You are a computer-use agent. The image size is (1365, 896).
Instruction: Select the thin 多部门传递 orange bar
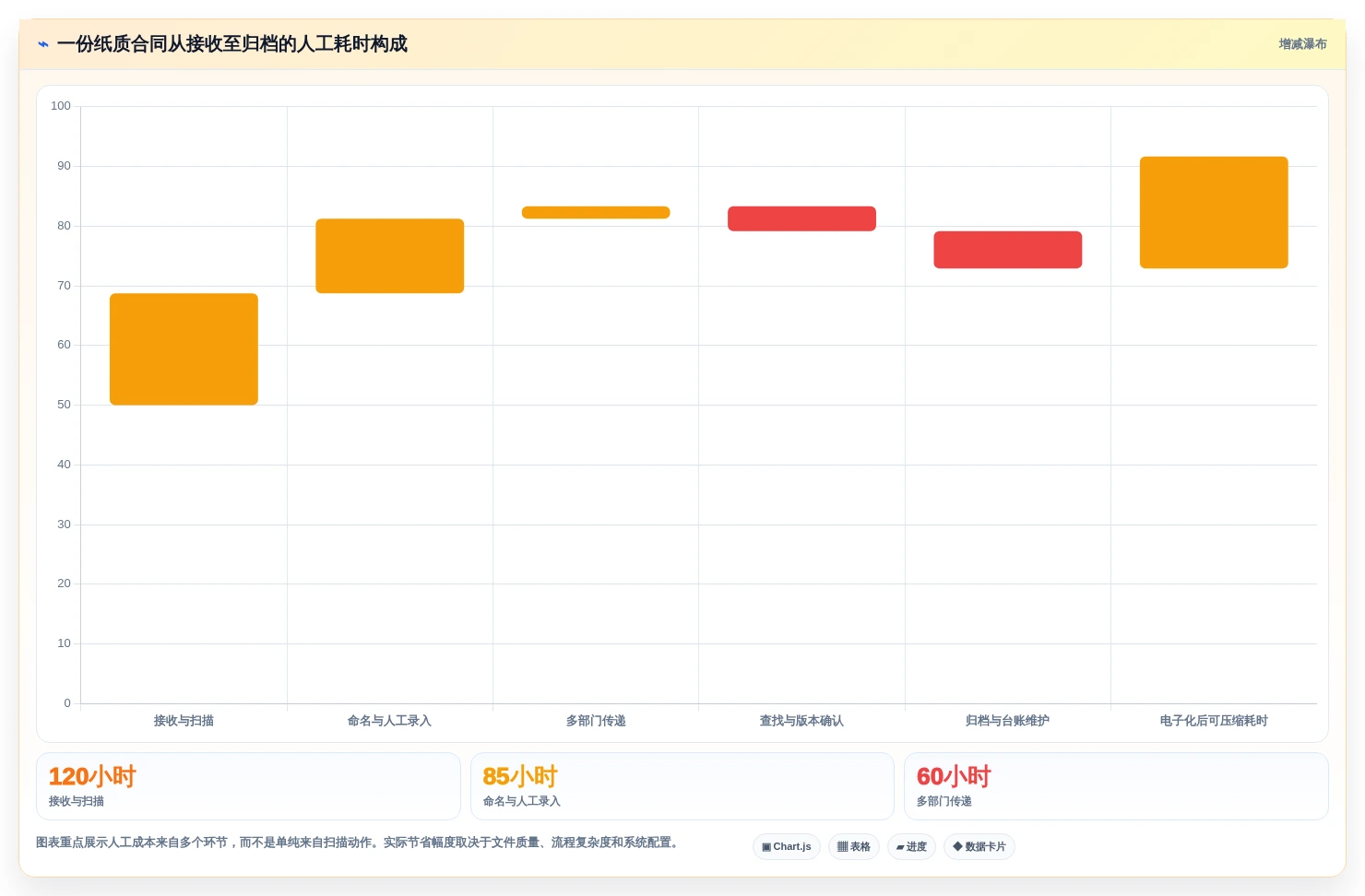596,212
